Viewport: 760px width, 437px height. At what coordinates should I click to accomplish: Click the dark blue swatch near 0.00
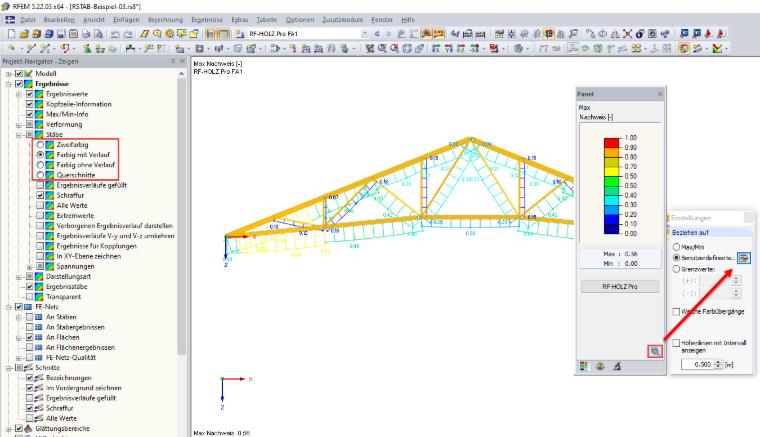[611, 229]
